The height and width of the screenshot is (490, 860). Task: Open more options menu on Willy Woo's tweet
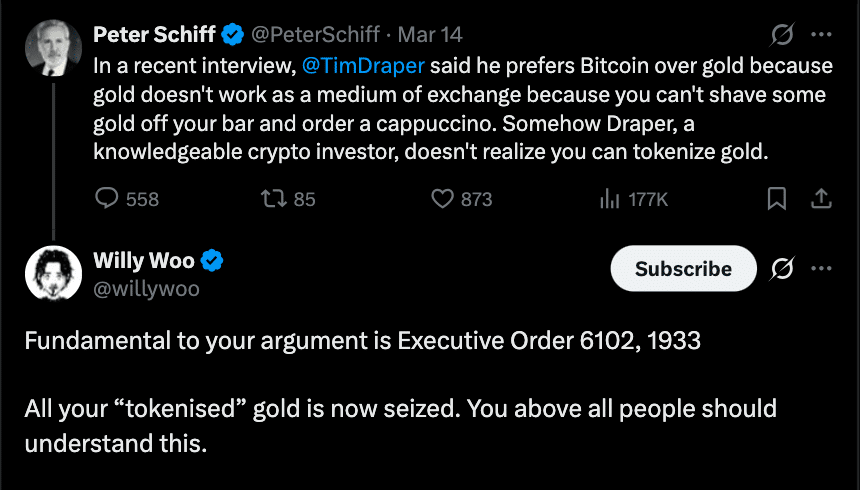(822, 268)
